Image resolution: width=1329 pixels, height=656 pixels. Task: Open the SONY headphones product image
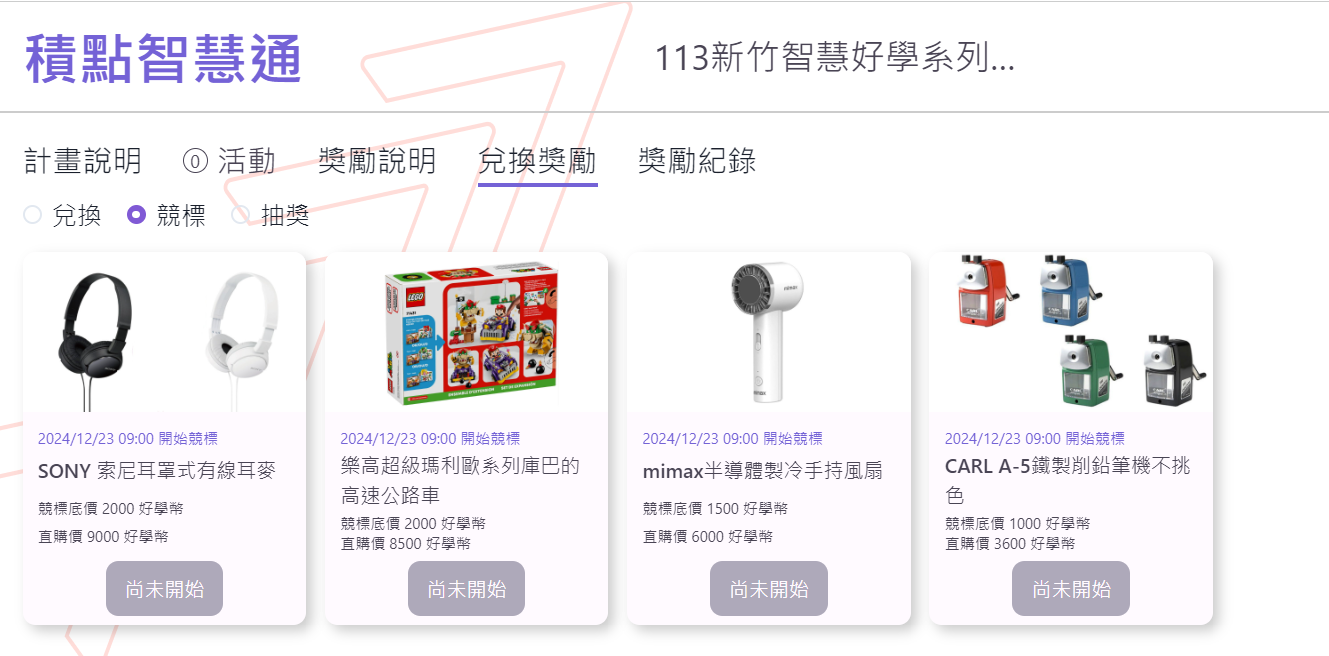pyautogui.click(x=164, y=332)
